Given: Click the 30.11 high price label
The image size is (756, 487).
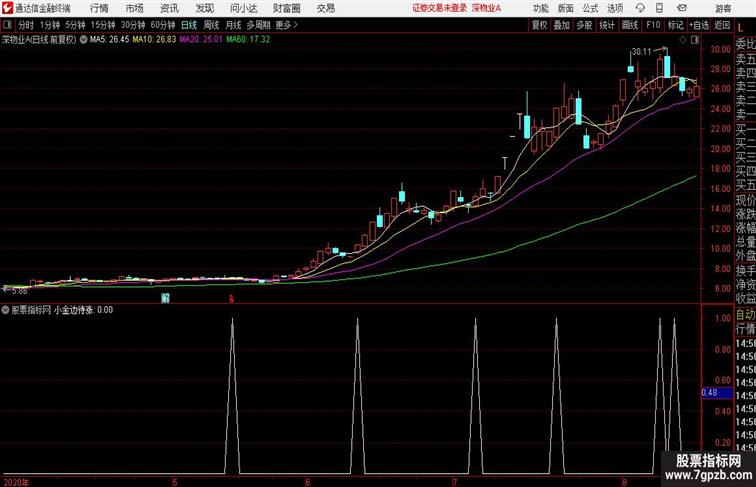Looking at the screenshot, I should pyautogui.click(x=641, y=52).
